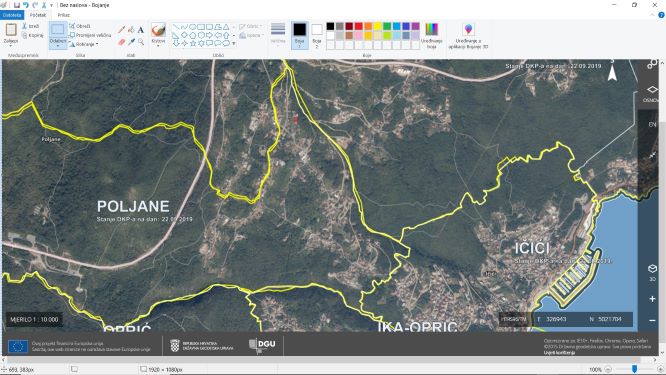Pick the red color swatch
666x375 pixels.
pyautogui.click(x=358, y=26)
